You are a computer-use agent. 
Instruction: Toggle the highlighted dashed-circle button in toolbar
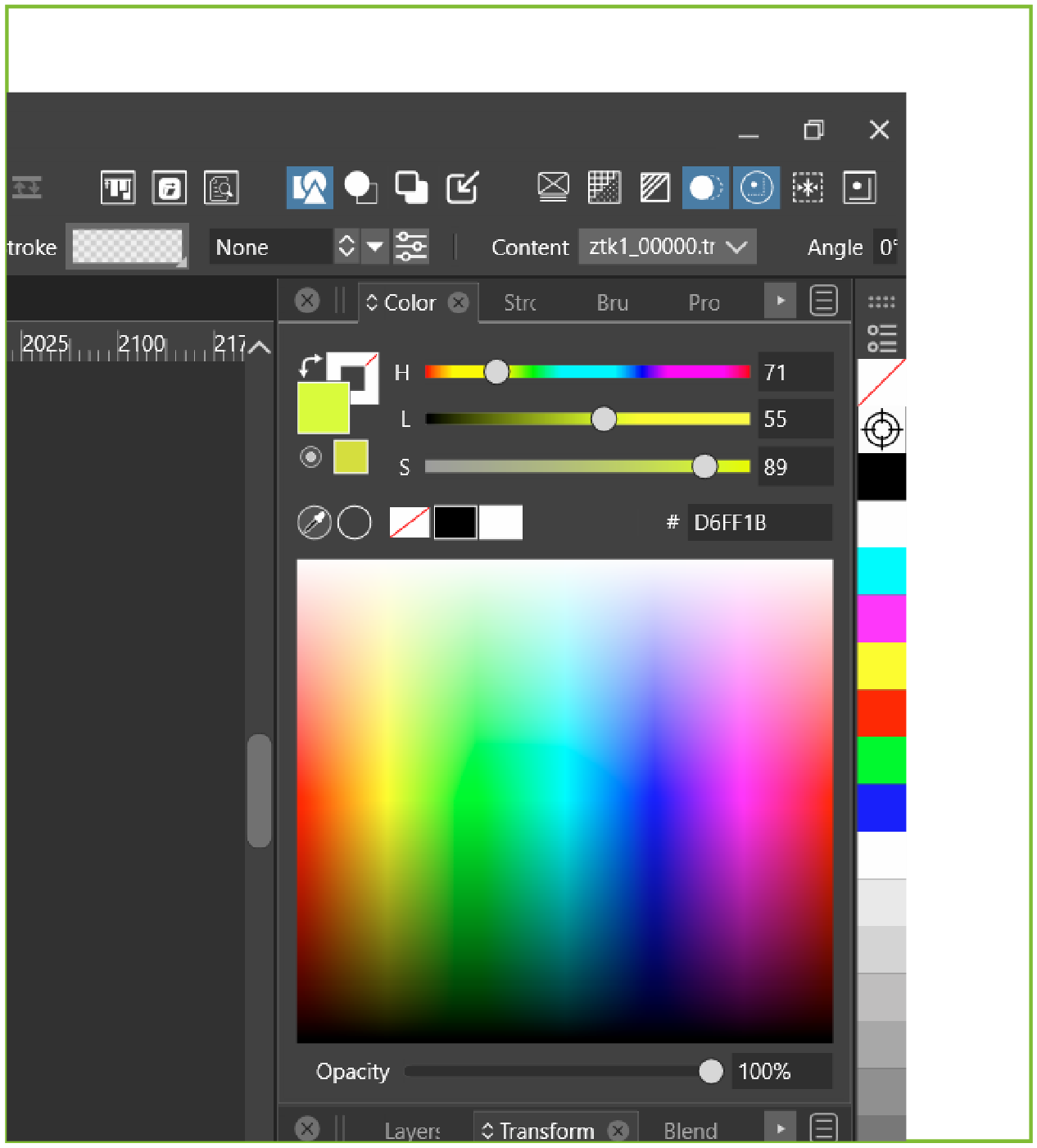click(755, 188)
